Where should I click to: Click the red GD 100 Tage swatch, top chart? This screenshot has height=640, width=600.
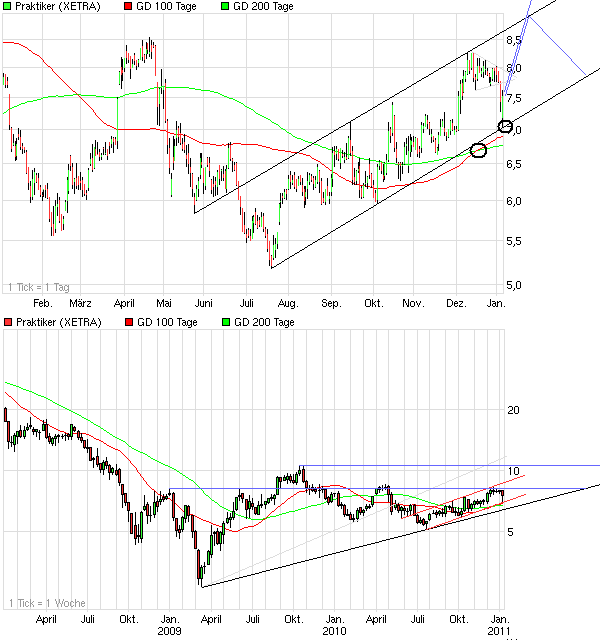coord(128,7)
